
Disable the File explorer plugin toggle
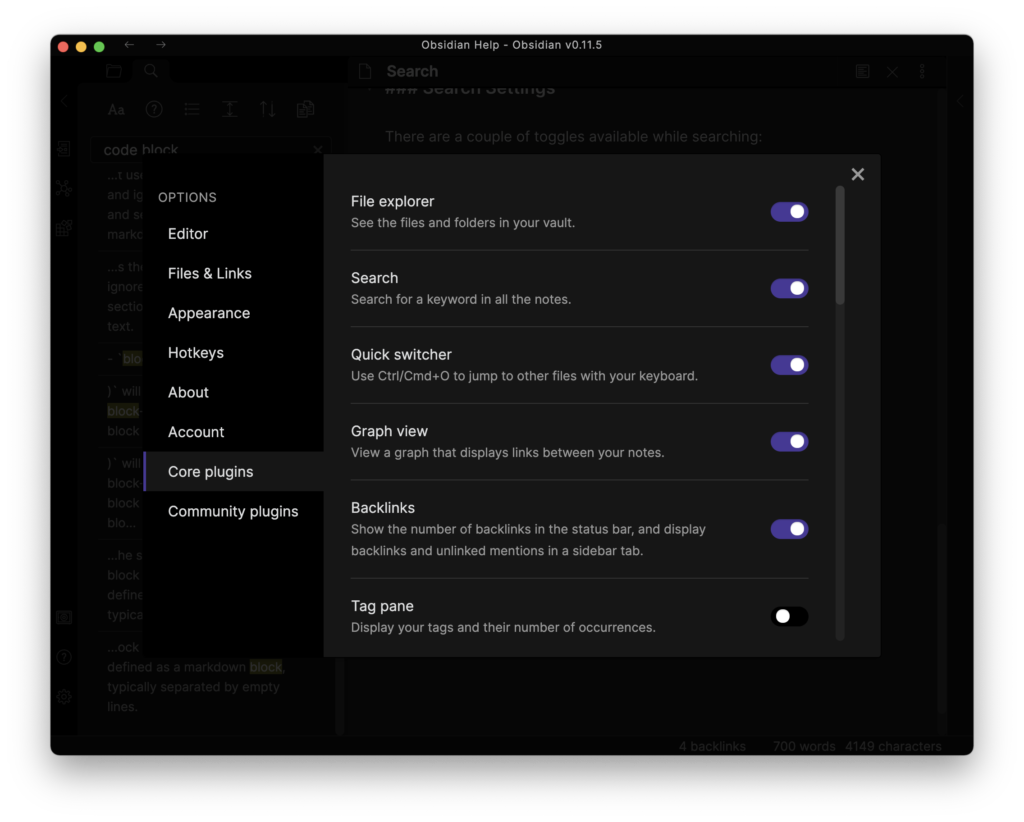(x=789, y=212)
